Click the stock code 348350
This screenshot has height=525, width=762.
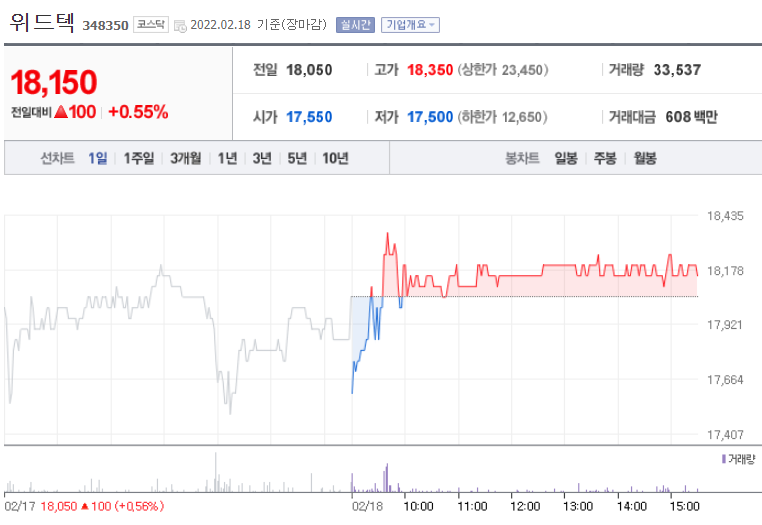(105, 25)
